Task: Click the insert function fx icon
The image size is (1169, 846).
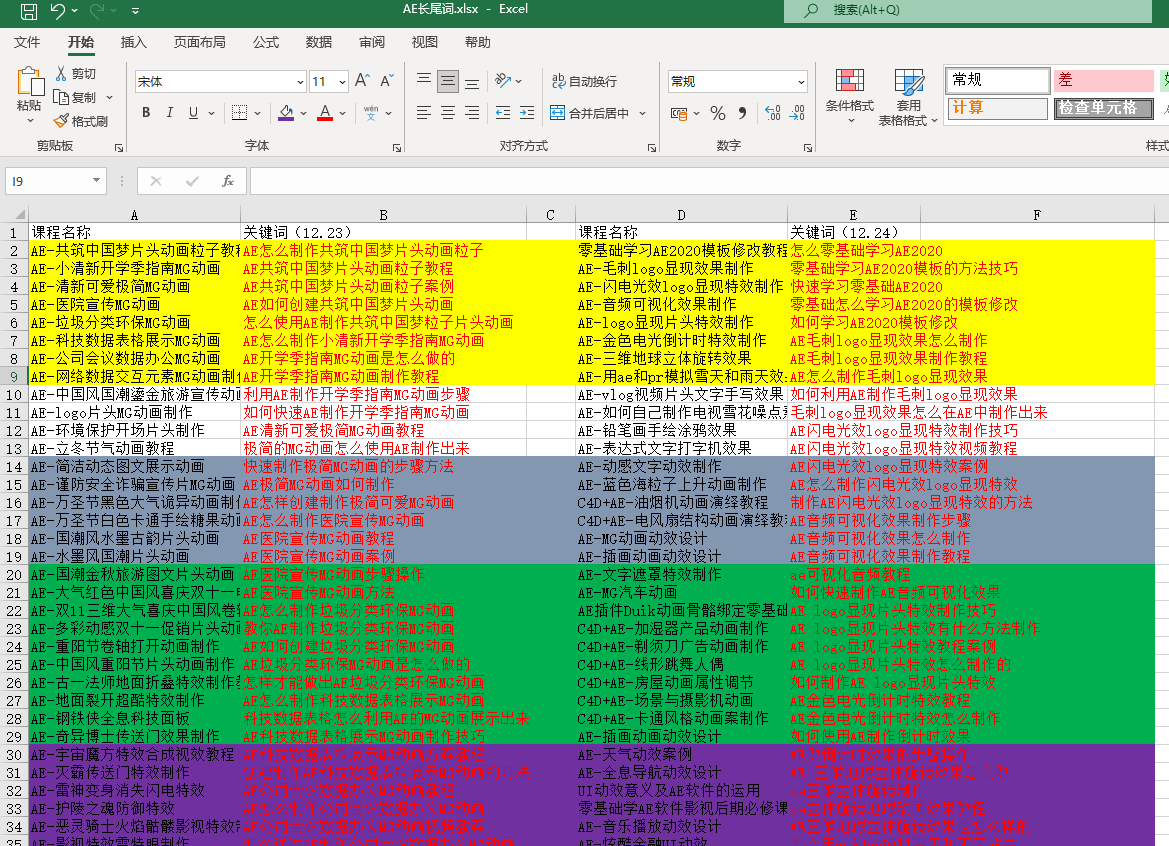Action: tap(228, 180)
